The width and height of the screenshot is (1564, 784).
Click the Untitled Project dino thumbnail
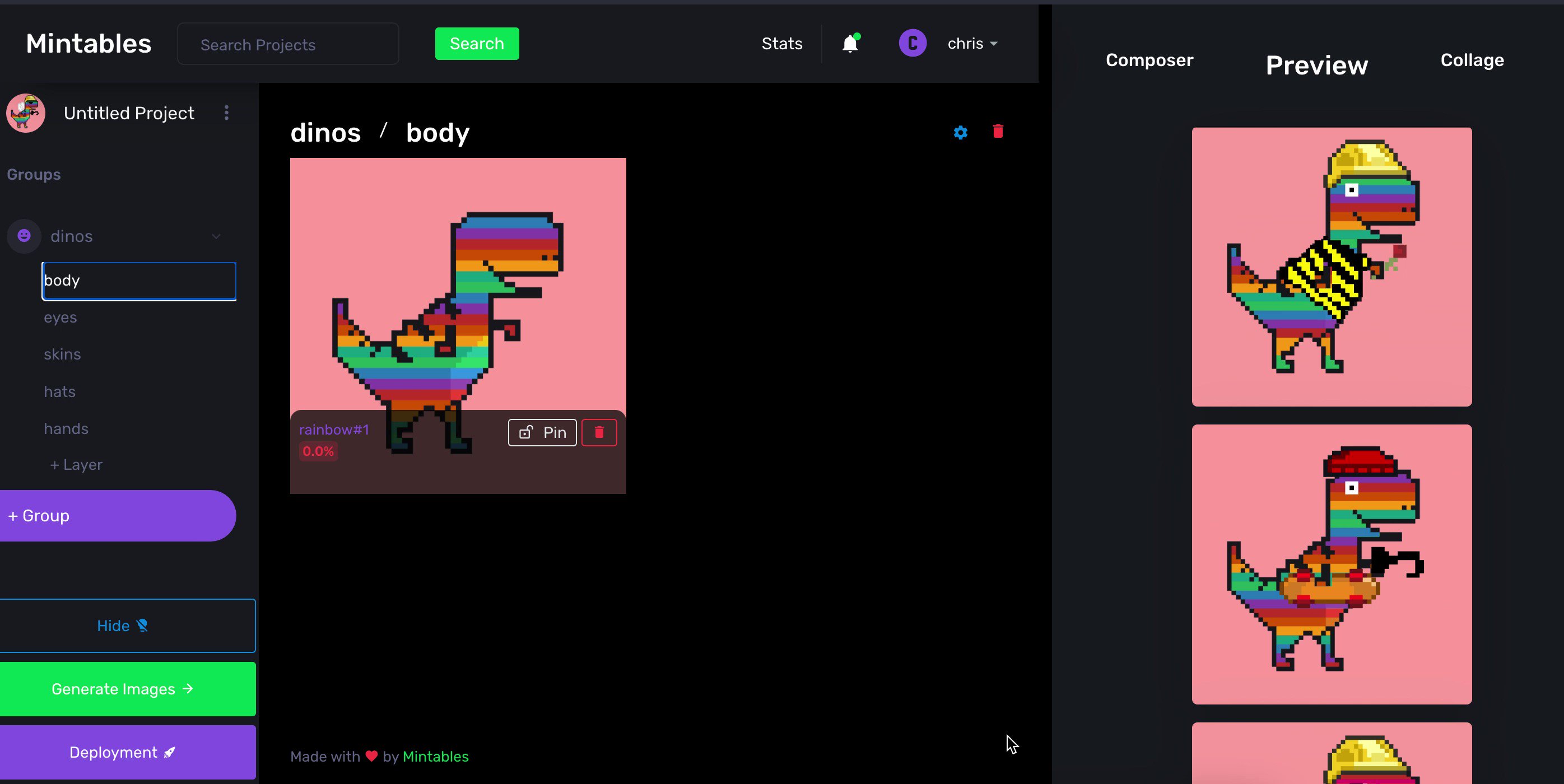click(x=26, y=113)
